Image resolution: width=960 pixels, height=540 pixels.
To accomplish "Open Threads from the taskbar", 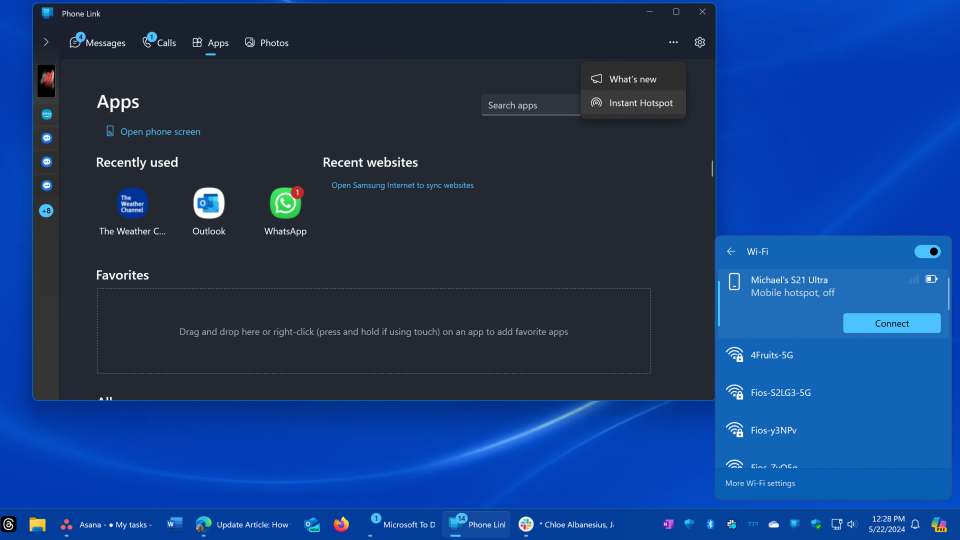I will [9, 524].
